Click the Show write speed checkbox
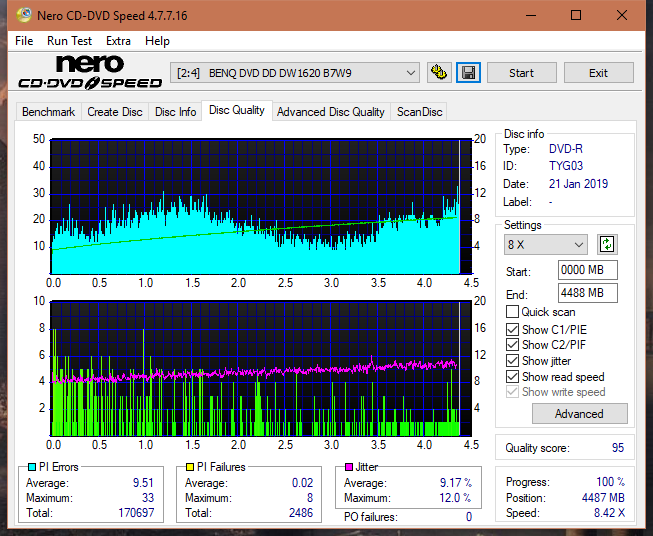 point(512,391)
